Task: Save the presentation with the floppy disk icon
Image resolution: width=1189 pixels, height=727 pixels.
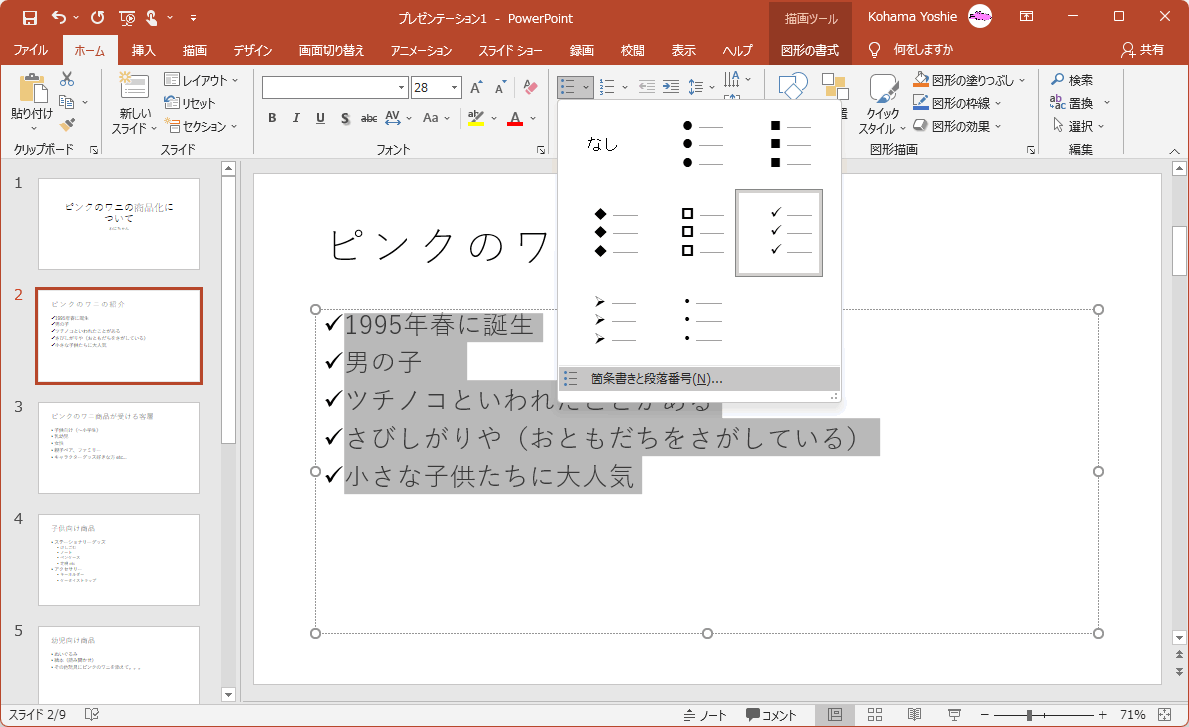Action: point(30,17)
